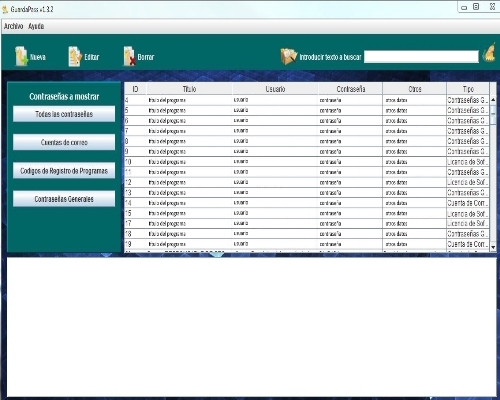
Task: Click into the search text field
Action: coord(421,57)
